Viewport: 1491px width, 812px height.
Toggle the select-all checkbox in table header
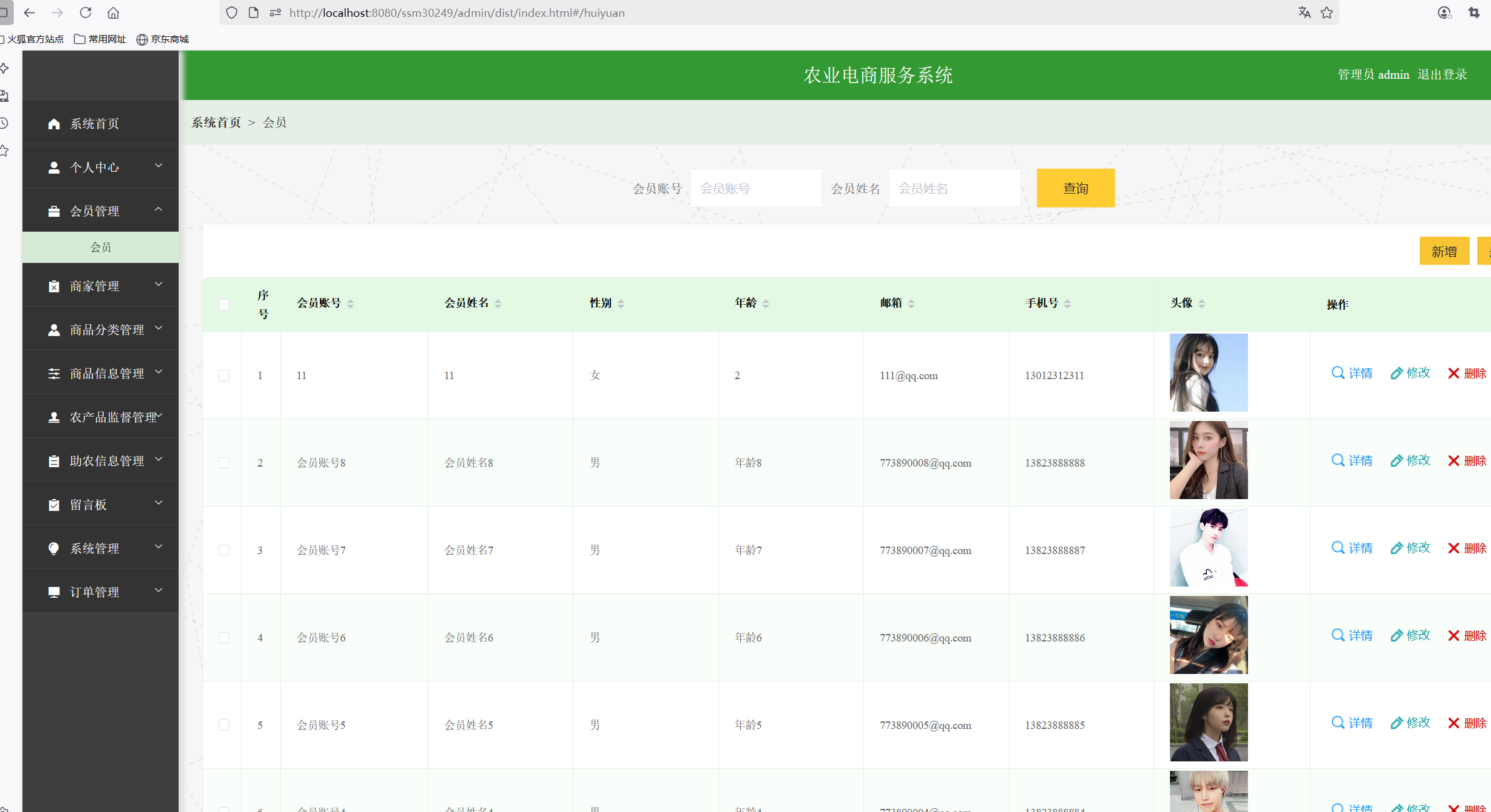click(x=224, y=305)
